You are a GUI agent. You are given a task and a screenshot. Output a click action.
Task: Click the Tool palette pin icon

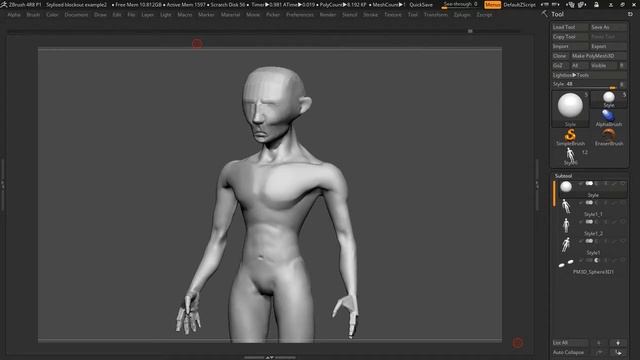(544, 14)
